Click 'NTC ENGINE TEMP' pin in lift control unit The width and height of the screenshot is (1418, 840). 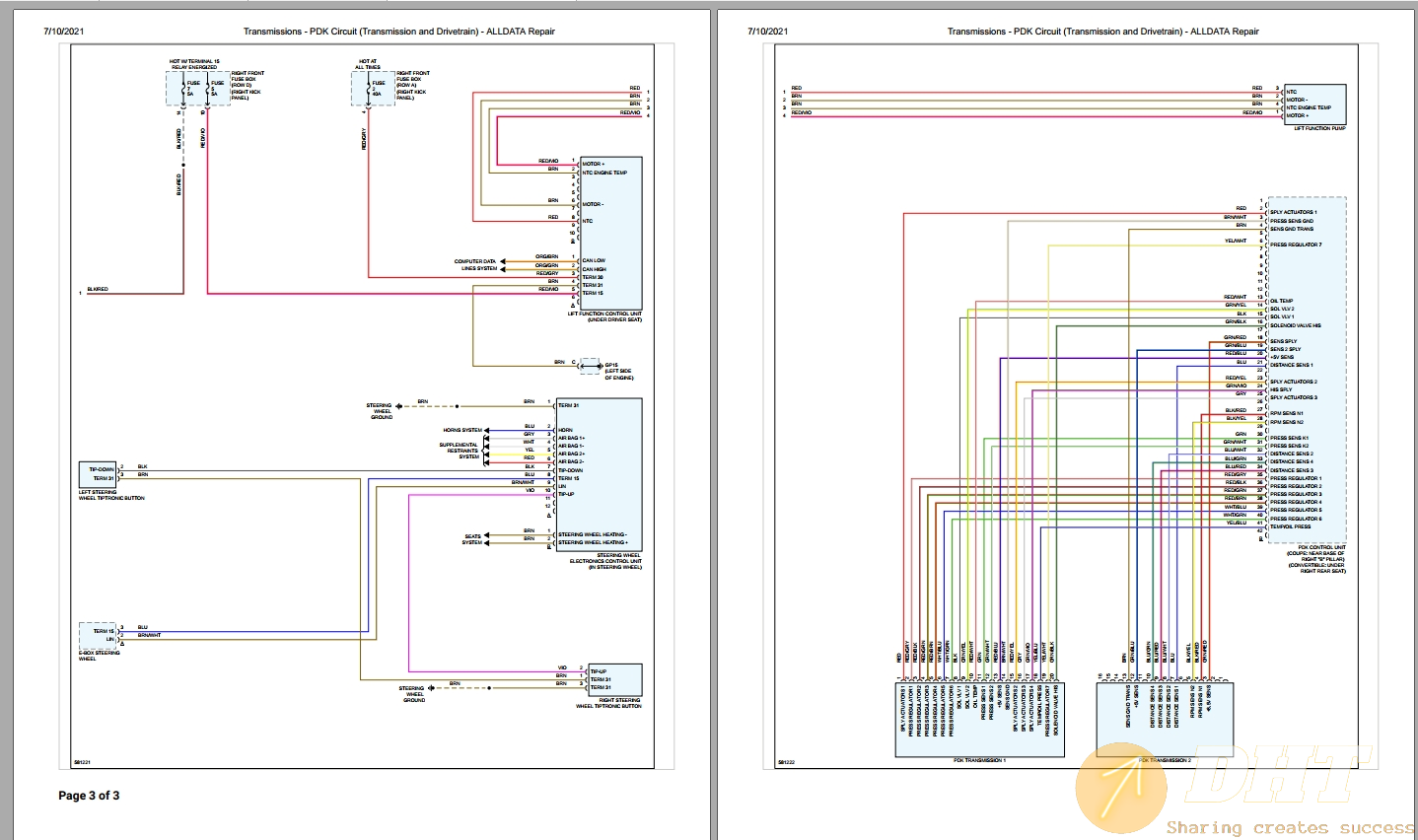[x=604, y=173]
